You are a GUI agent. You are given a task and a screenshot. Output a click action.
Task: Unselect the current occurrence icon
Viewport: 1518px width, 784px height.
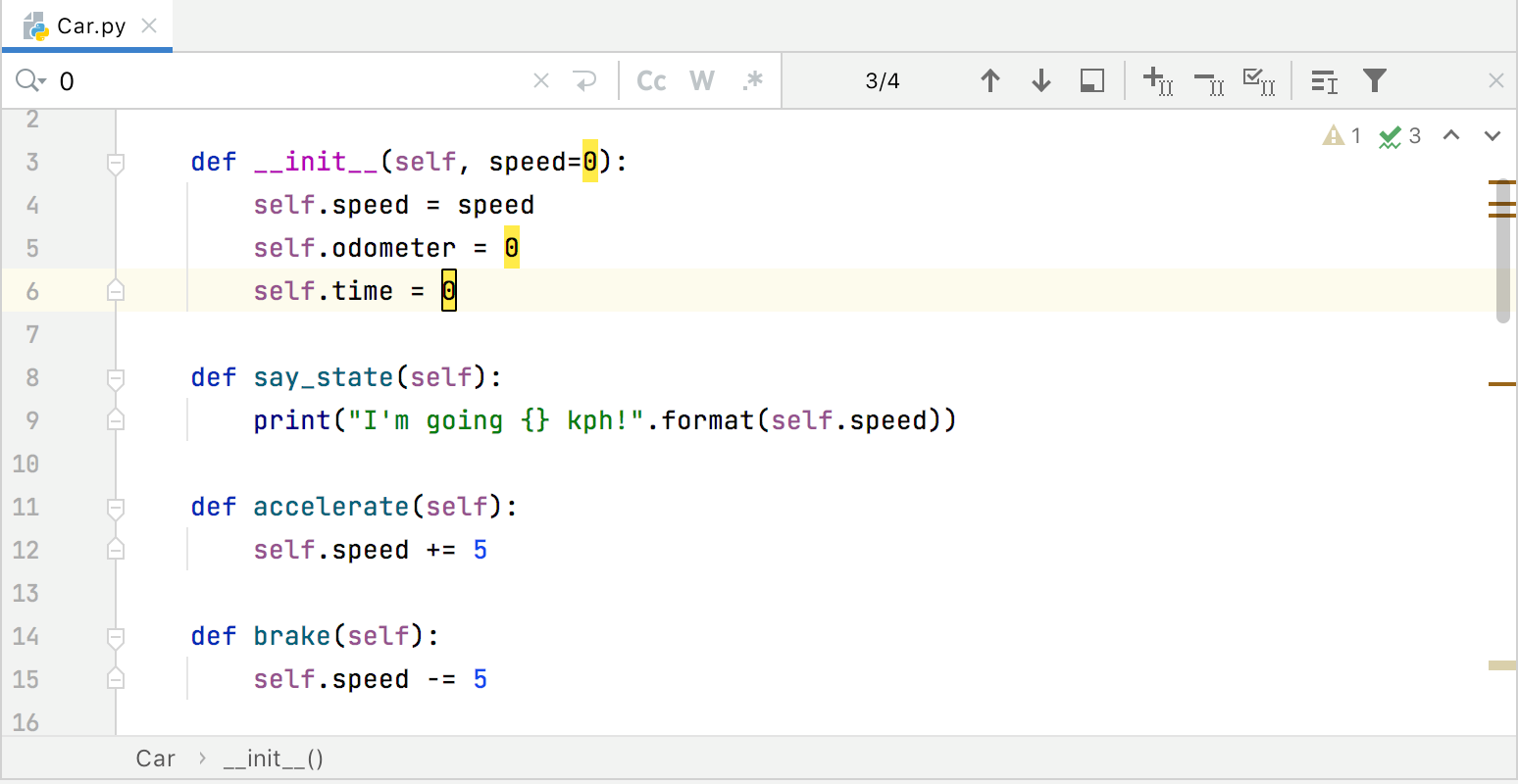1208,80
